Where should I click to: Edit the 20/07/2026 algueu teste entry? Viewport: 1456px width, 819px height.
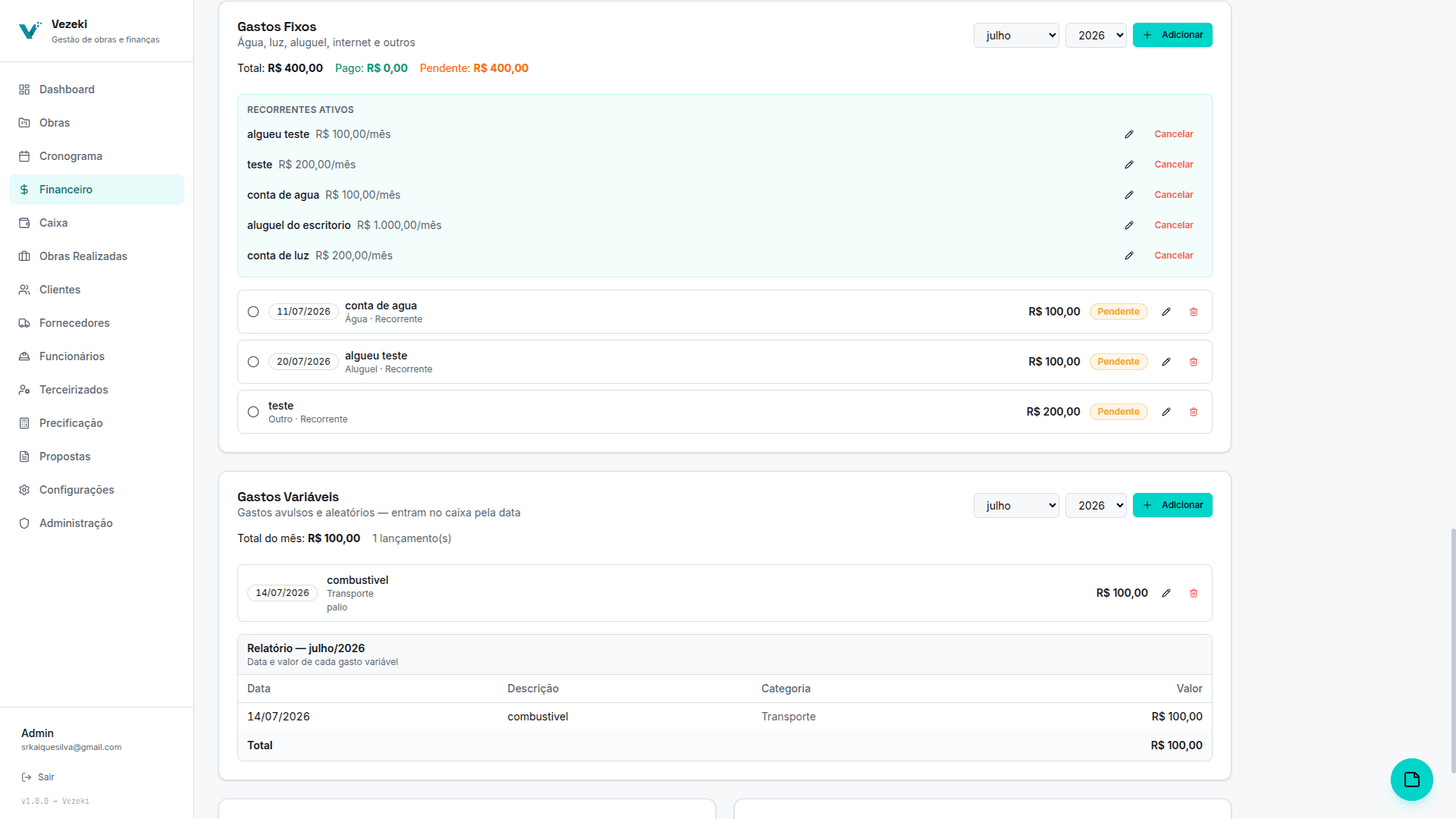(1166, 362)
